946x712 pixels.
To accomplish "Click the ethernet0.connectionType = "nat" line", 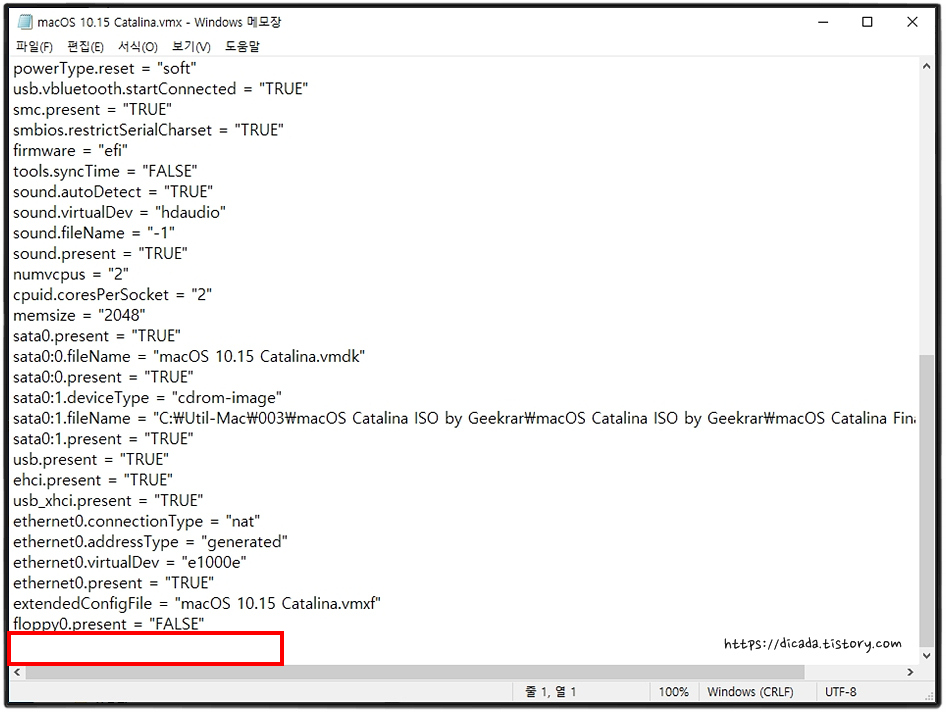I will tap(136, 521).
